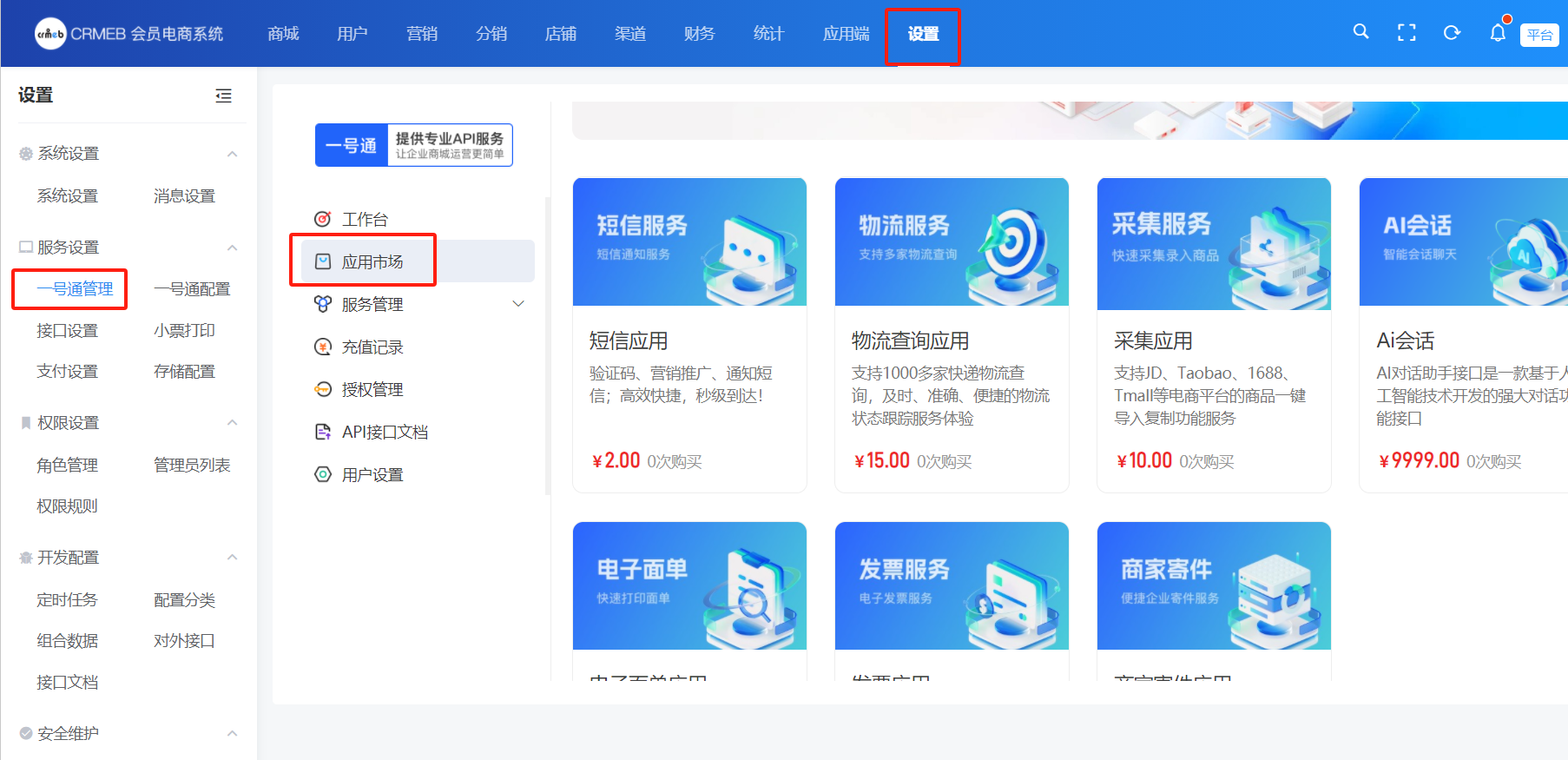Select the 短信服务 app card thumbnail
Image resolution: width=1568 pixels, height=760 pixels.
pos(689,242)
